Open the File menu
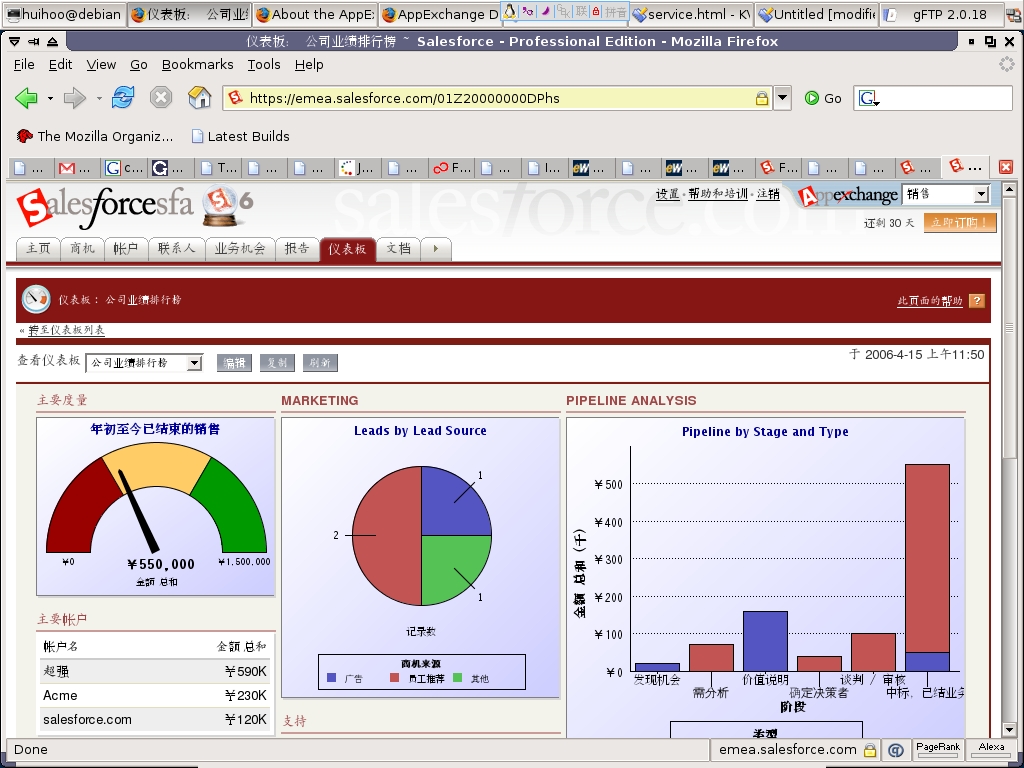Image resolution: width=1024 pixels, height=768 pixels. pos(24,65)
